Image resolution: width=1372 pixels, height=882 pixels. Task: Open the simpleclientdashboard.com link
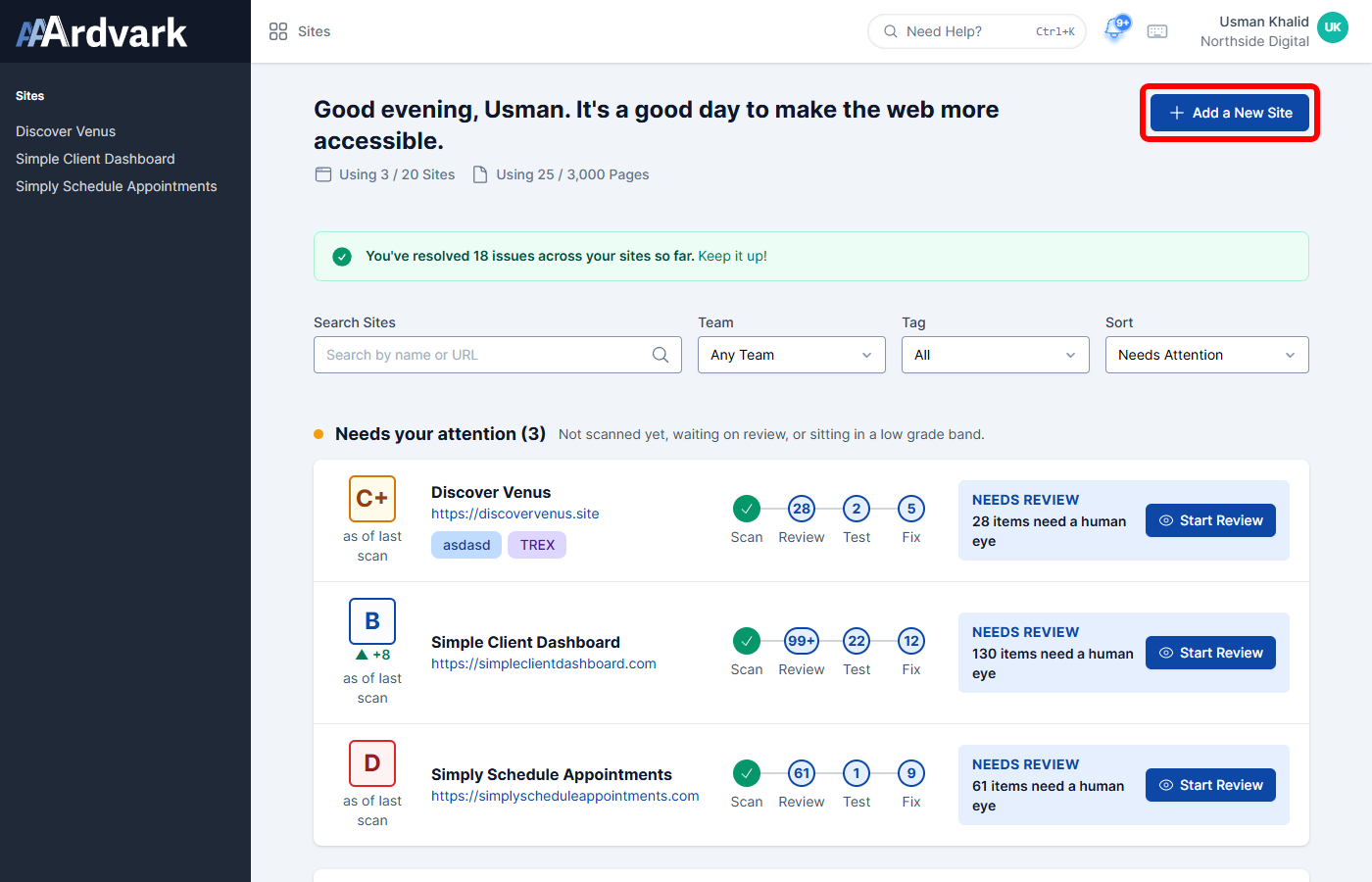click(x=544, y=663)
